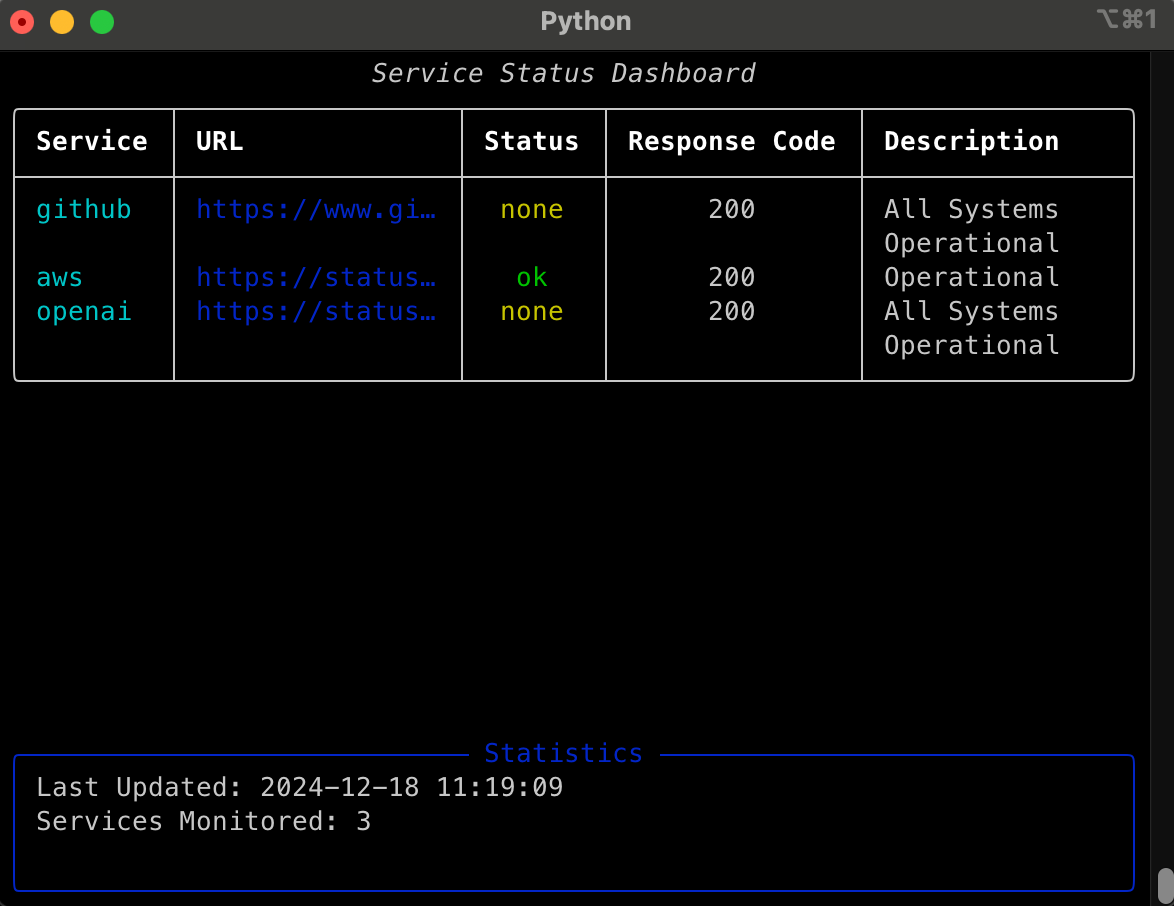Click the github status value none

click(532, 210)
